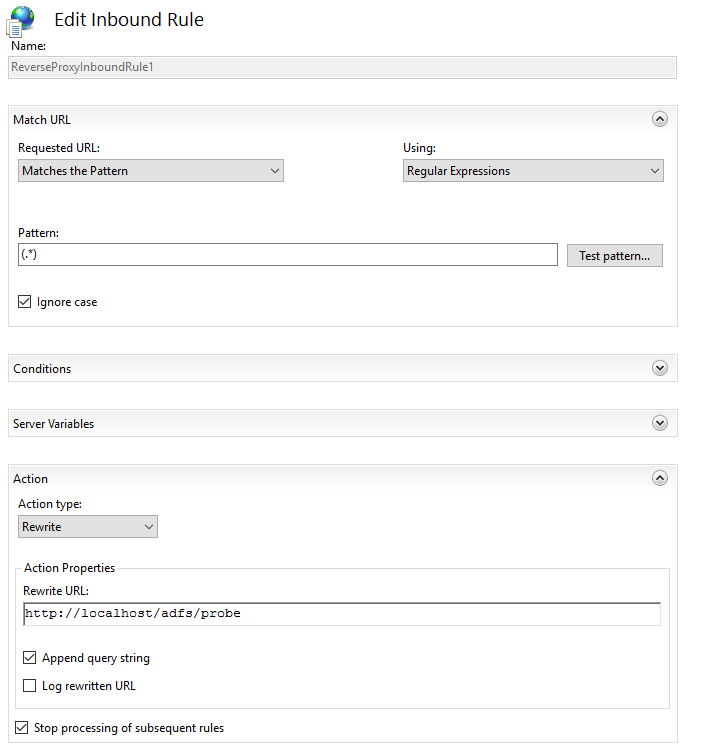
Task: Click the rule Name field
Action: tap(342, 67)
